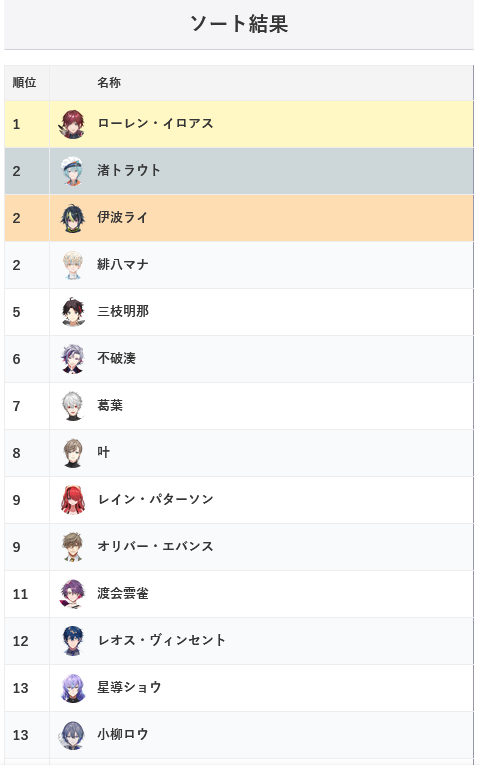Click the レオス・ヴィンセント name text

point(161,640)
